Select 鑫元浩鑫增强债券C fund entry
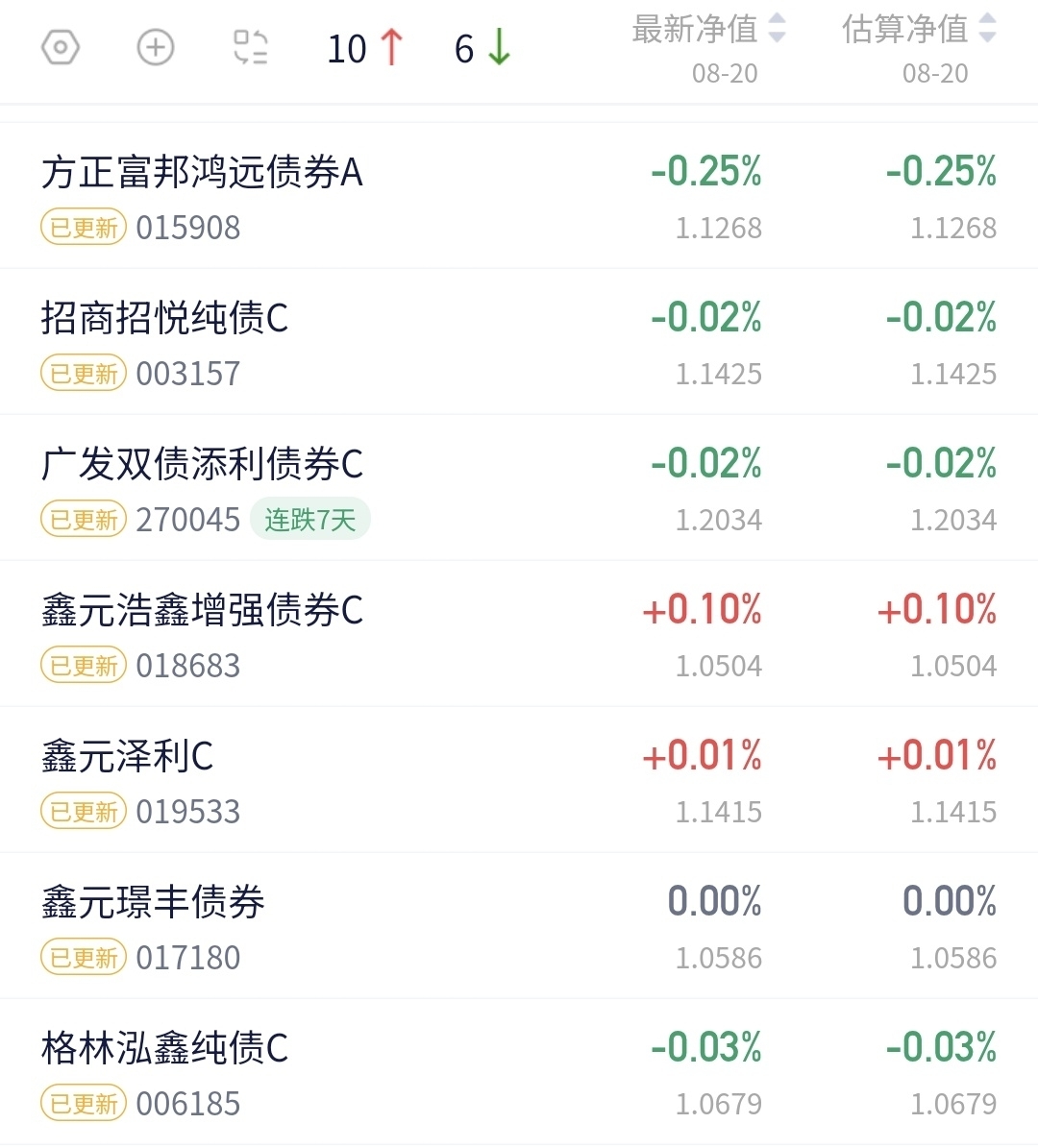 point(519,634)
